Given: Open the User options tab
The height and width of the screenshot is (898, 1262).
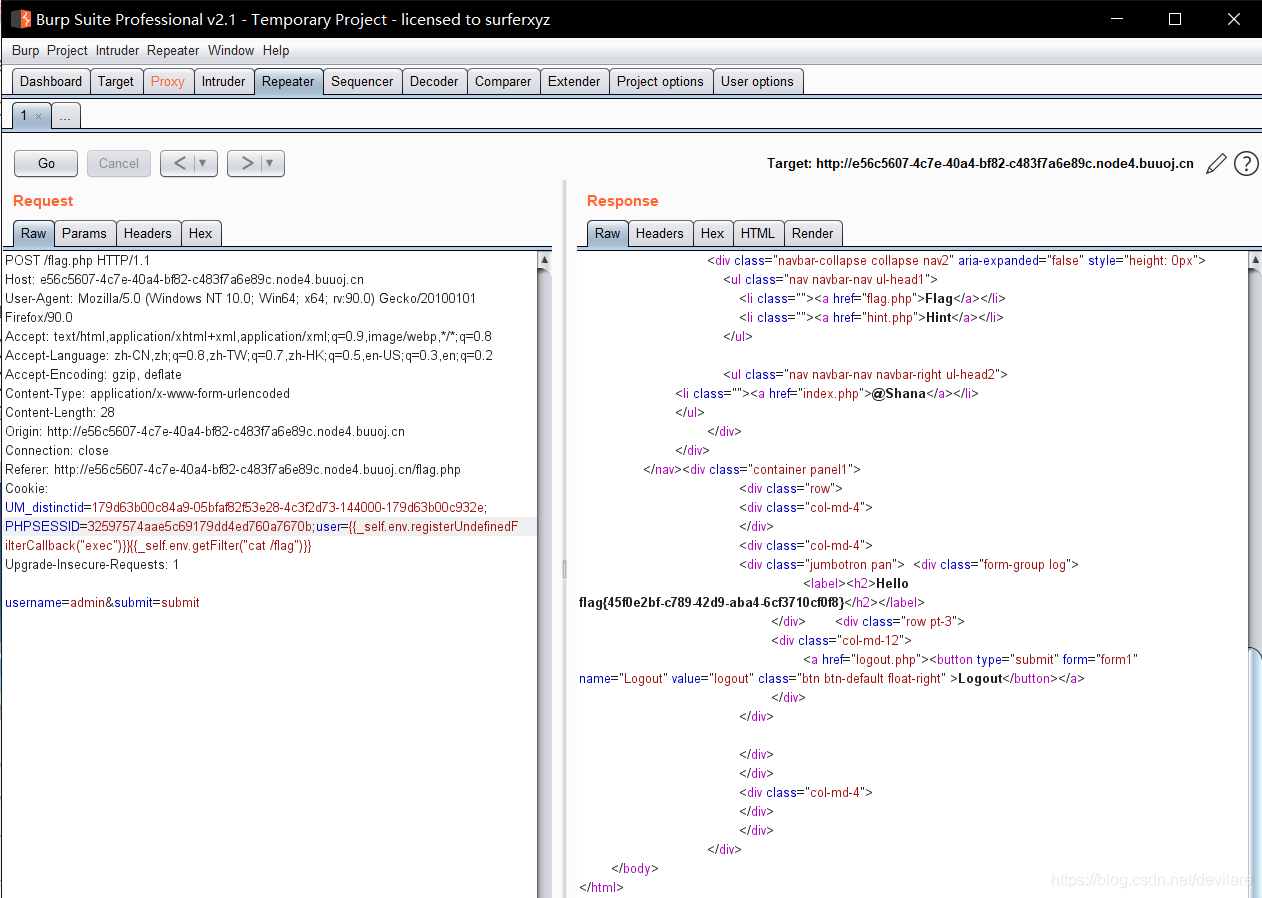Looking at the screenshot, I should pos(757,82).
